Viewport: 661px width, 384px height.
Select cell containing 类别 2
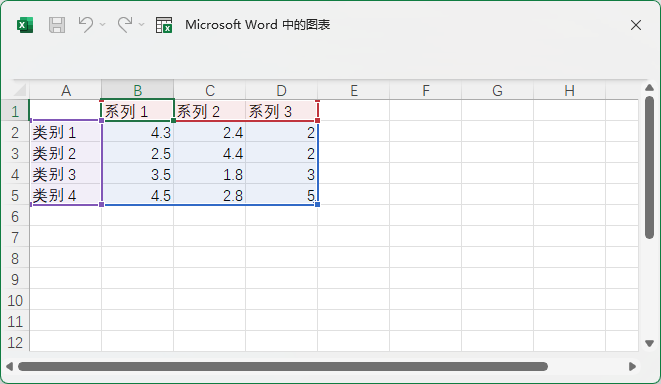pyautogui.click(x=65, y=153)
